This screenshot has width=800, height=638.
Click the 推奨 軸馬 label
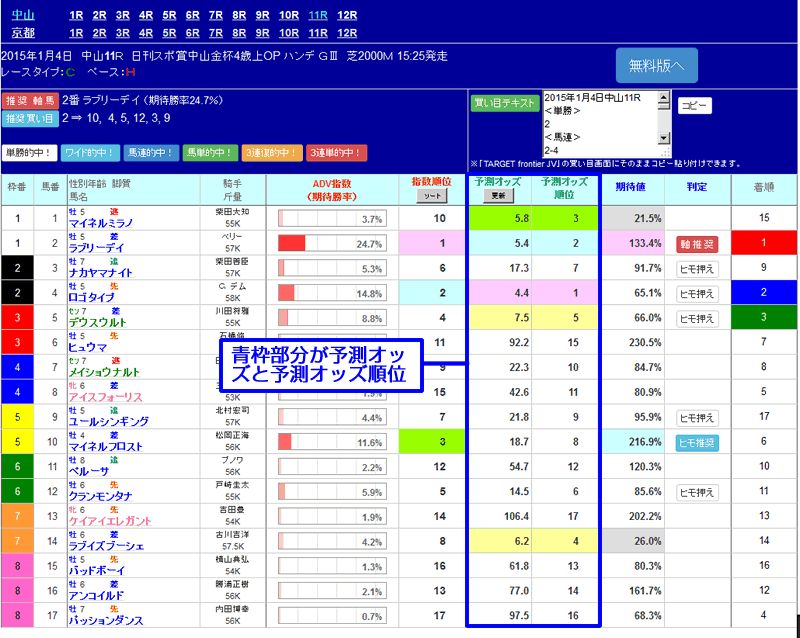click(30, 101)
